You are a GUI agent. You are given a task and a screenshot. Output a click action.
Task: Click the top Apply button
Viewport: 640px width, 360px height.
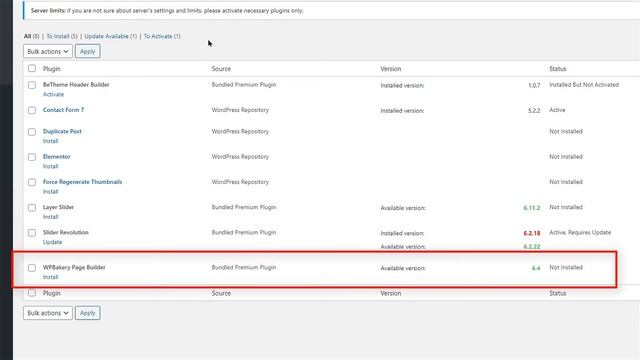coord(88,51)
